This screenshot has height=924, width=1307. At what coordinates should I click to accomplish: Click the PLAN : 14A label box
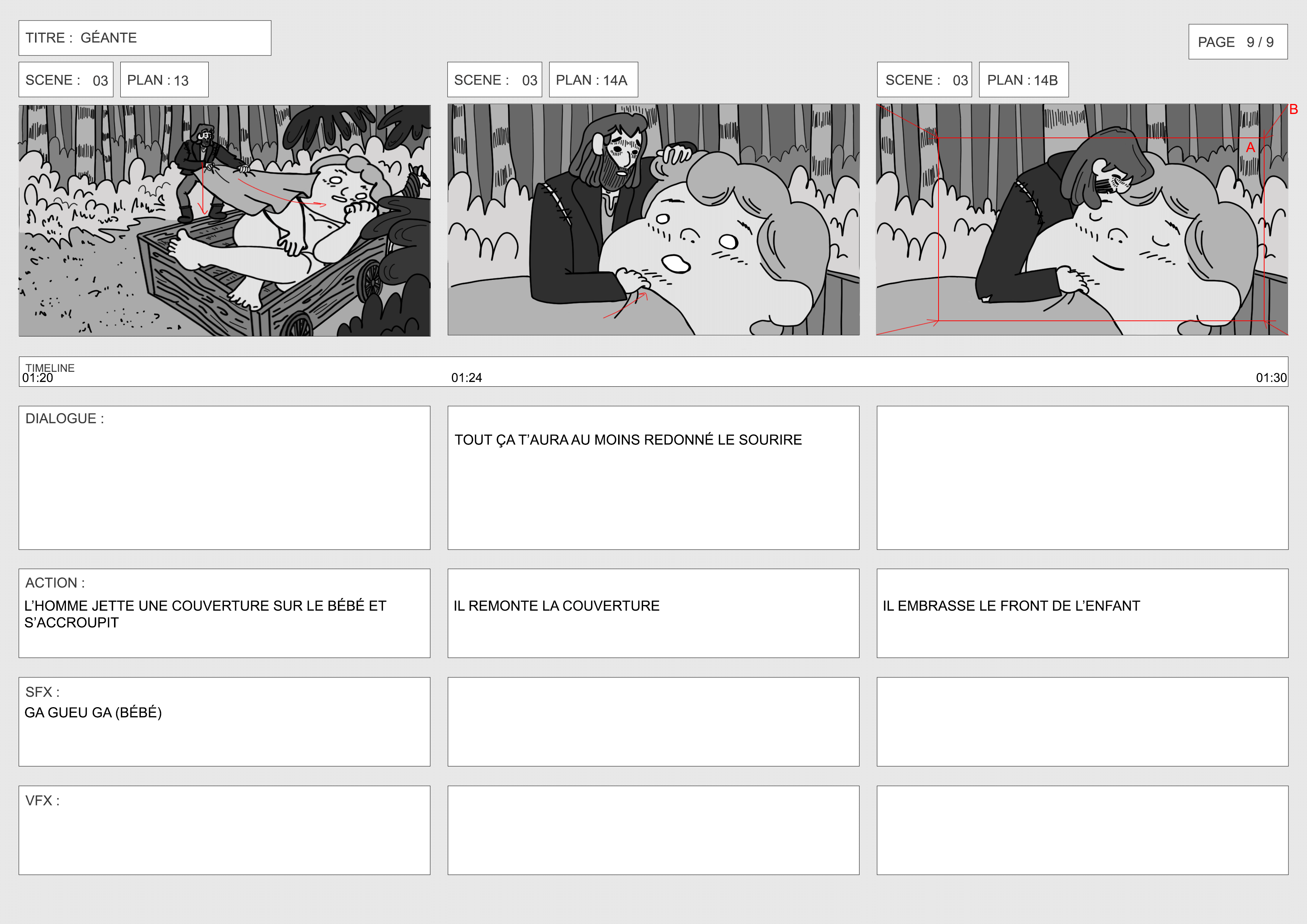click(x=593, y=80)
